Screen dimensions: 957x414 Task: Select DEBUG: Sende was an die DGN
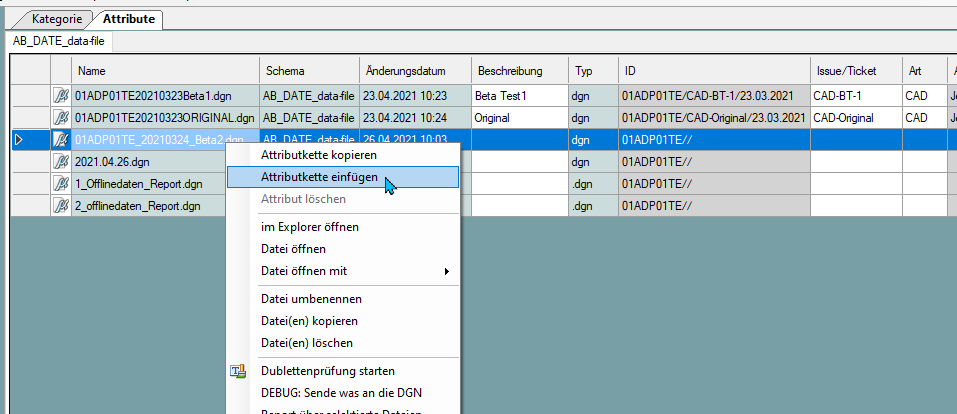(342, 393)
